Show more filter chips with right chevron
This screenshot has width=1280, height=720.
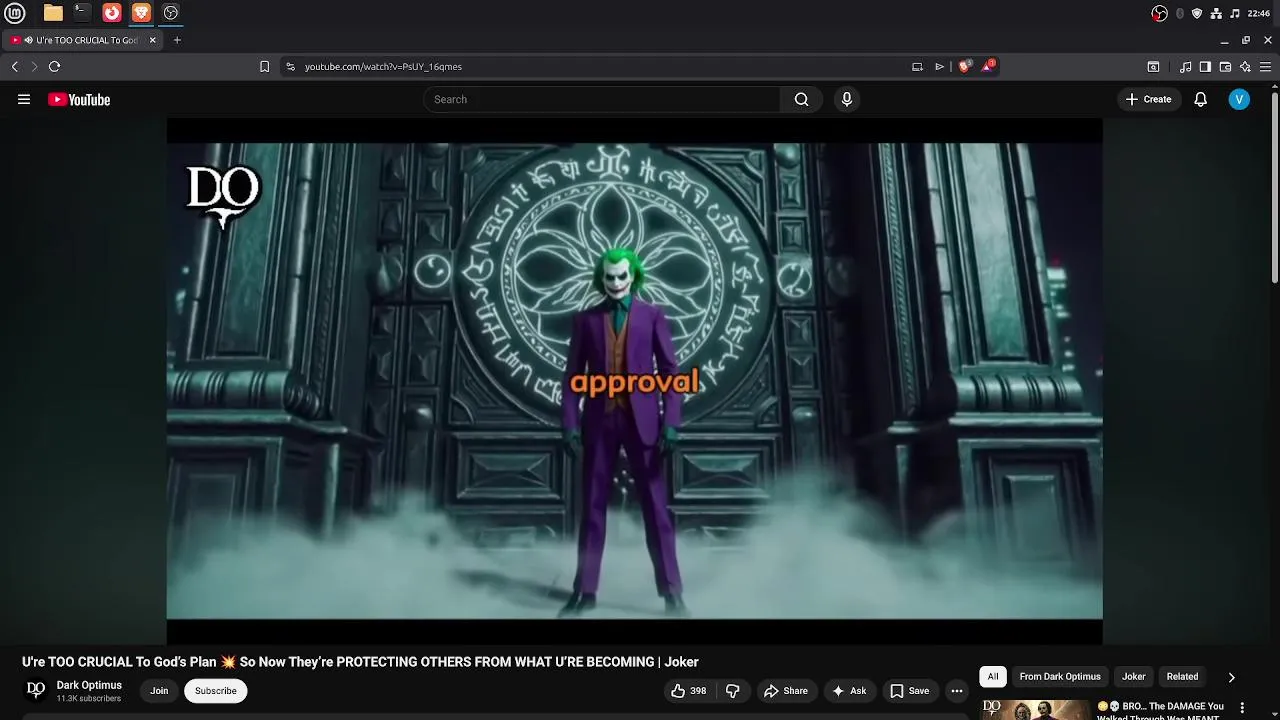pos(1231,677)
